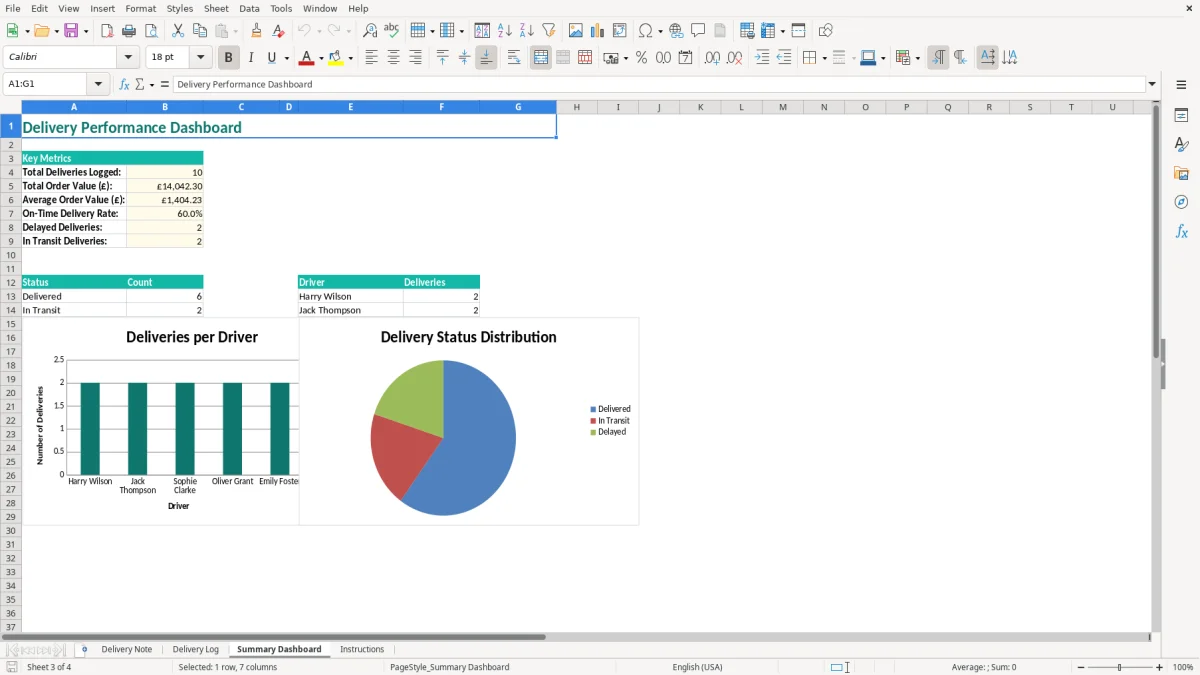Toggle Align Right

pyautogui.click(x=415, y=58)
